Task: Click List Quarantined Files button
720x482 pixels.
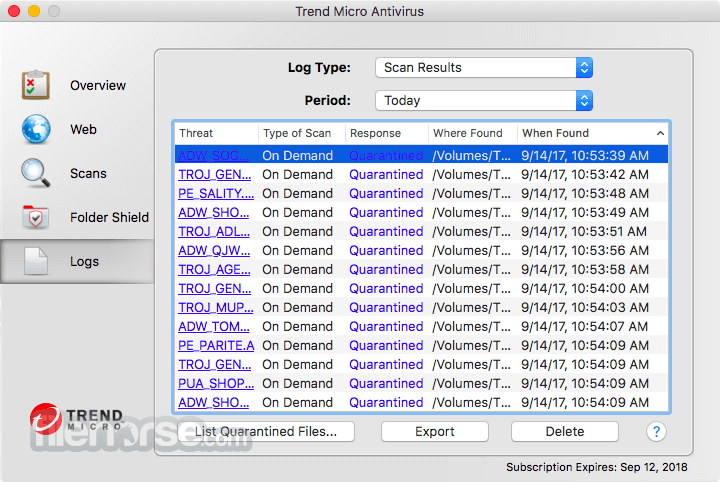Action: coord(266,432)
